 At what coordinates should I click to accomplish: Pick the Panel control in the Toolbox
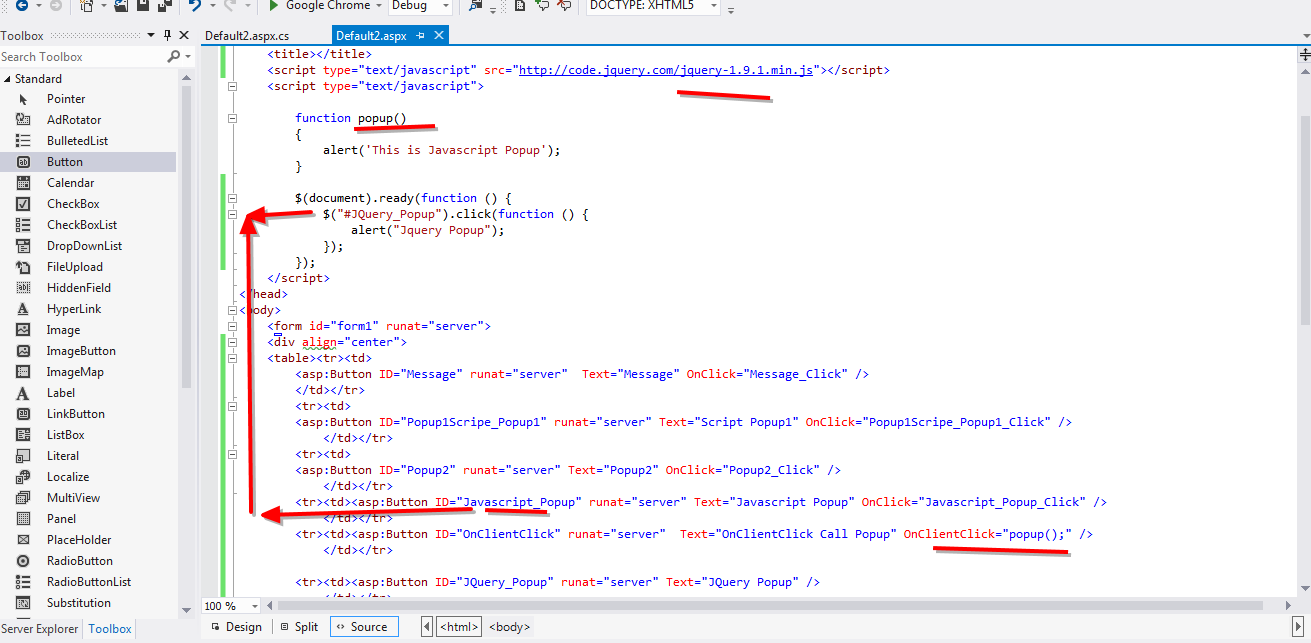pos(88,519)
